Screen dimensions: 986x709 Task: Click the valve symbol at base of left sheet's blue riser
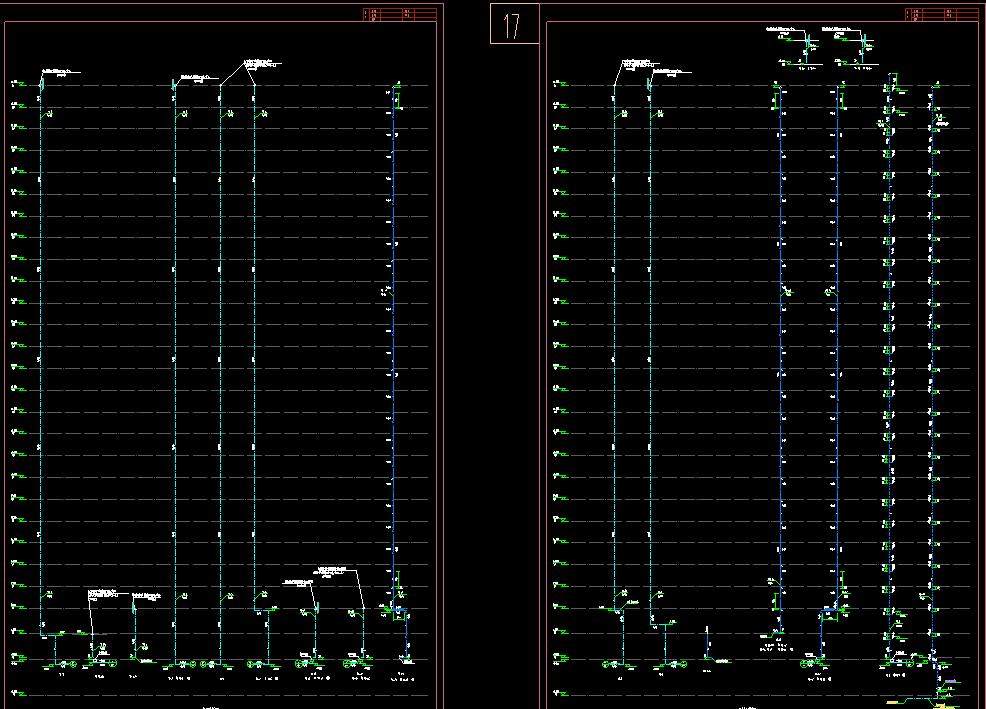[406, 661]
